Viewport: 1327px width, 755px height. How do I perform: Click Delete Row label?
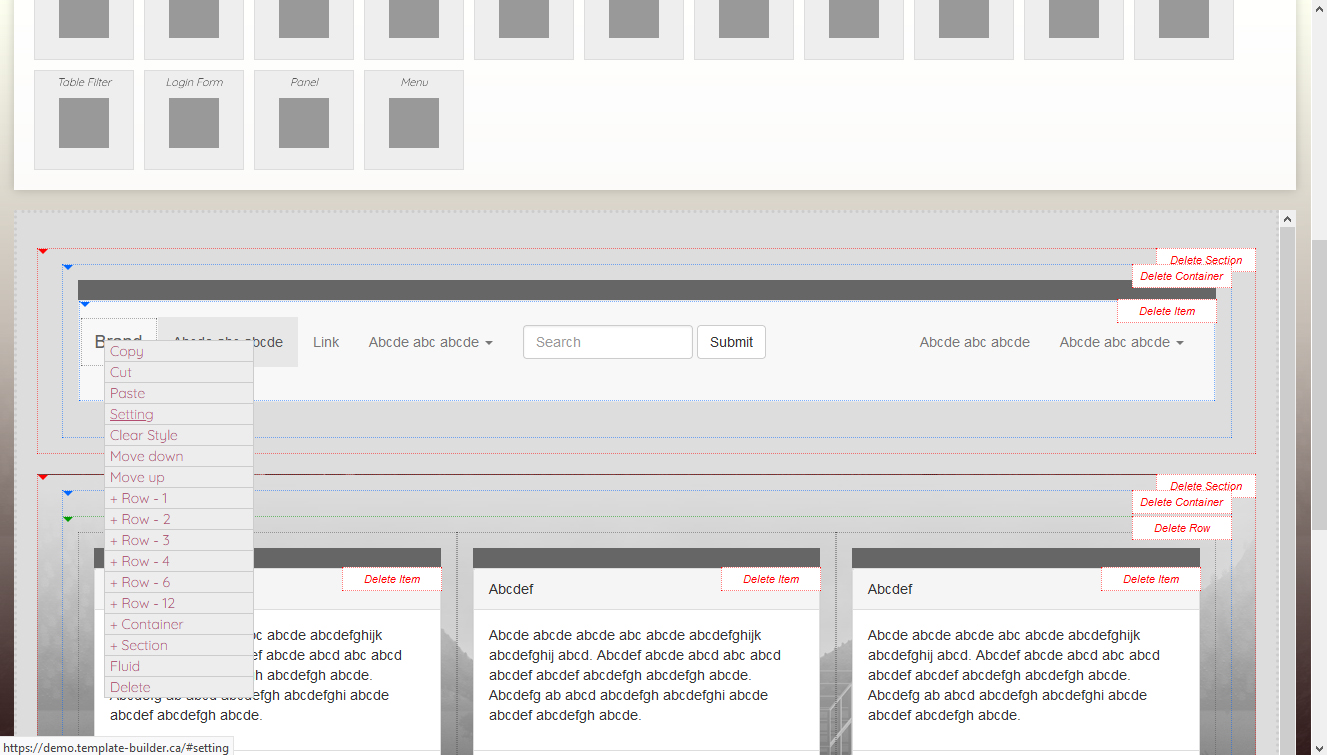pyautogui.click(x=1182, y=528)
